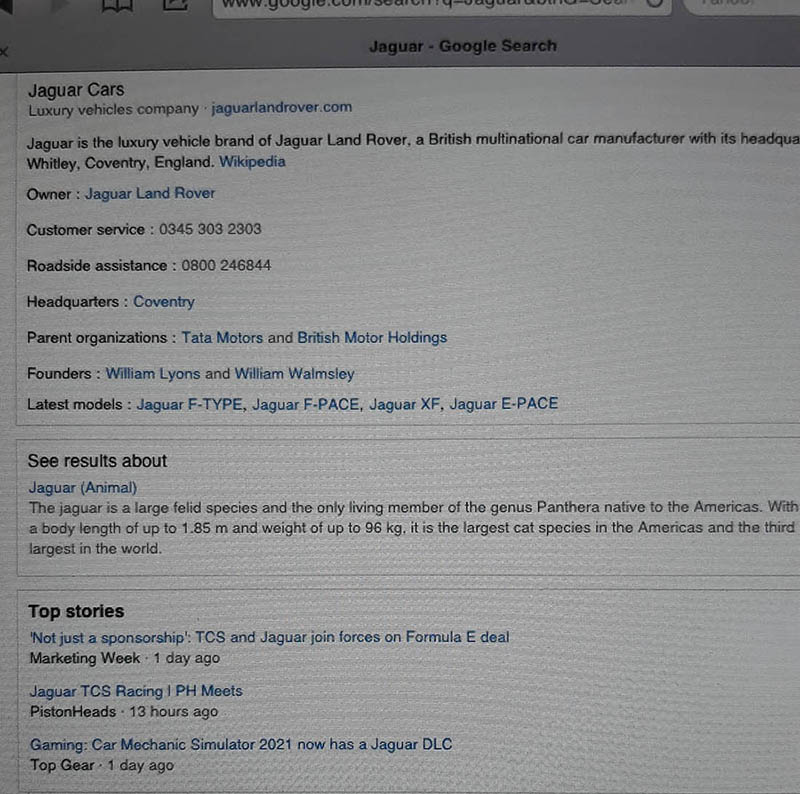This screenshot has height=794, width=800.
Task: Open the Safari bookmarks book icon
Action: coord(117,5)
